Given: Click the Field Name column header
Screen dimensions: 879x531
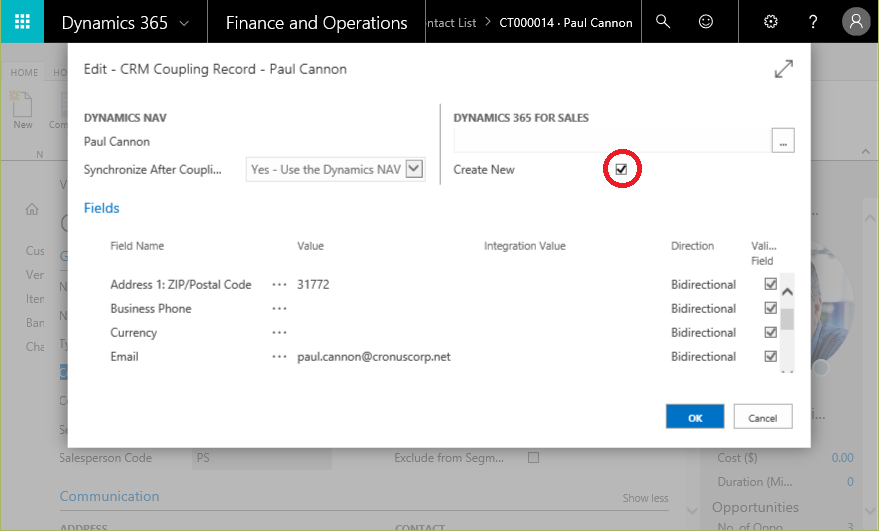Looking at the screenshot, I should (x=137, y=246).
